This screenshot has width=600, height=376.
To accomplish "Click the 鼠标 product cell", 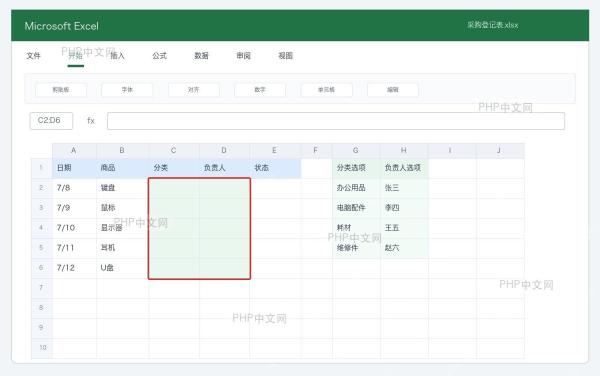I will [x=122, y=208].
